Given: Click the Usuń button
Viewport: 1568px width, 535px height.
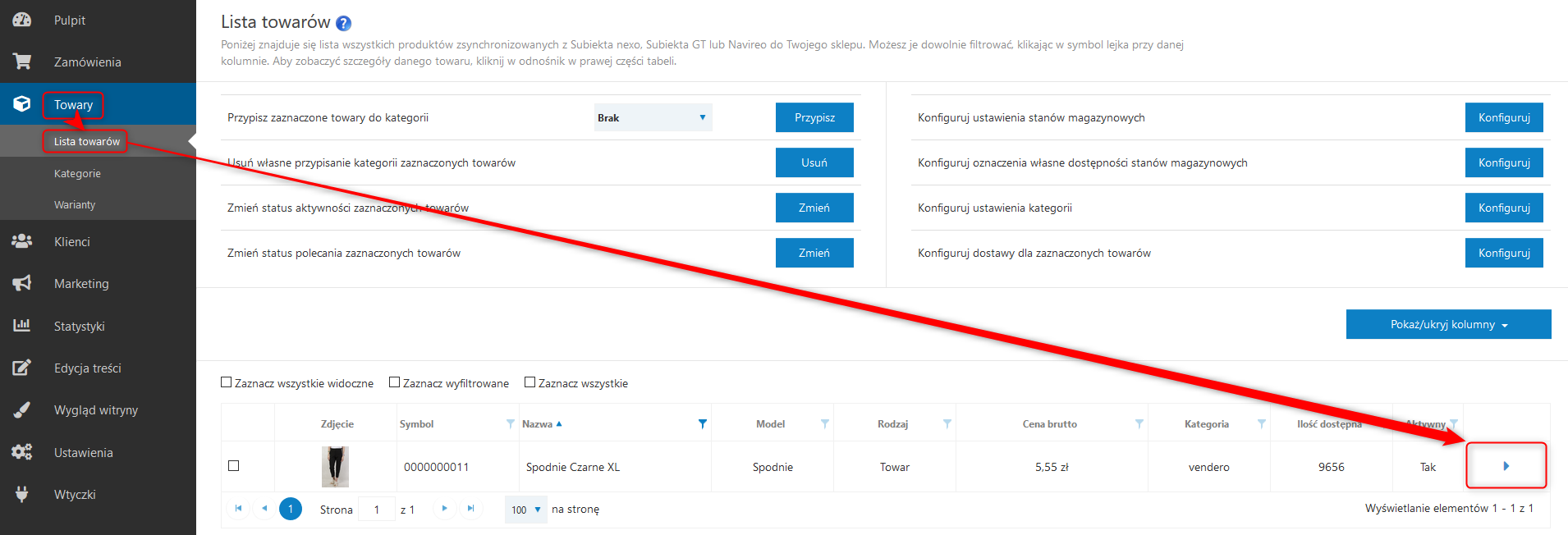Looking at the screenshot, I should pyautogui.click(x=814, y=162).
